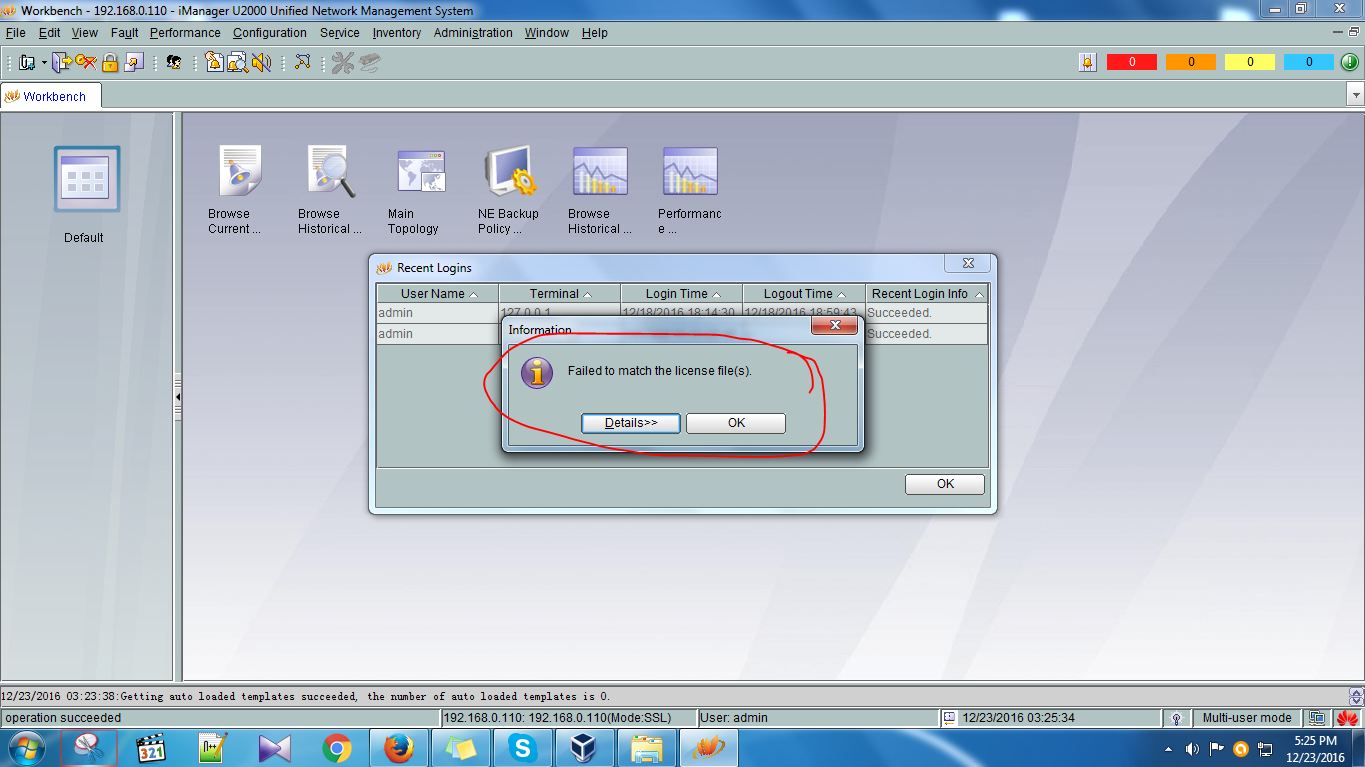Open Chrome from the taskbar
This screenshot has height=767, width=1365.
pyautogui.click(x=336, y=748)
